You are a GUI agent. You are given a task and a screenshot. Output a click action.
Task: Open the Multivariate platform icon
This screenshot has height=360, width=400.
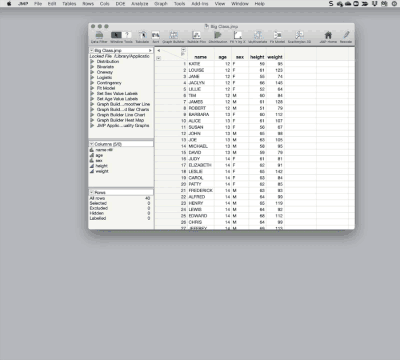click(x=258, y=37)
